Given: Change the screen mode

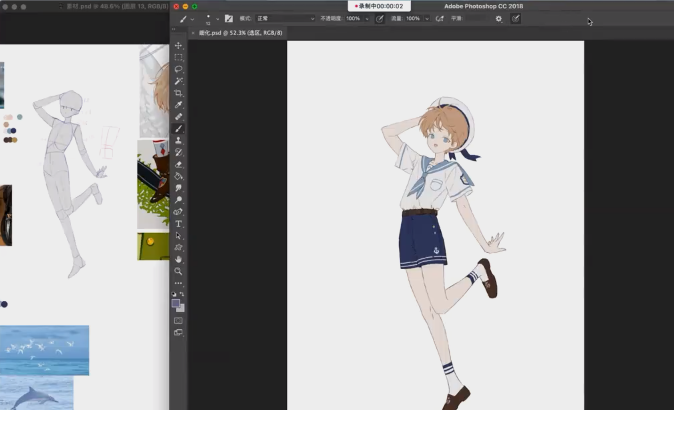Looking at the screenshot, I should tap(178, 333).
